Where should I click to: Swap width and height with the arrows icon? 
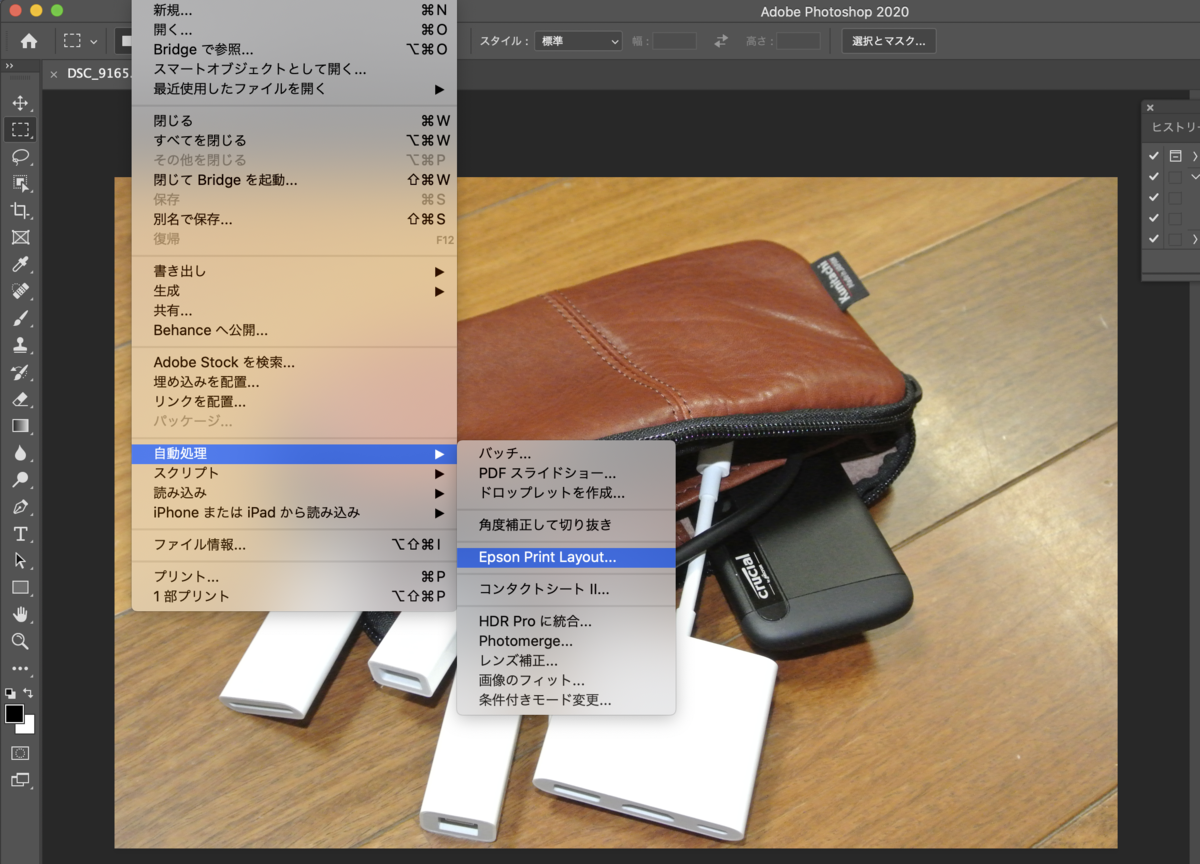(x=721, y=41)
